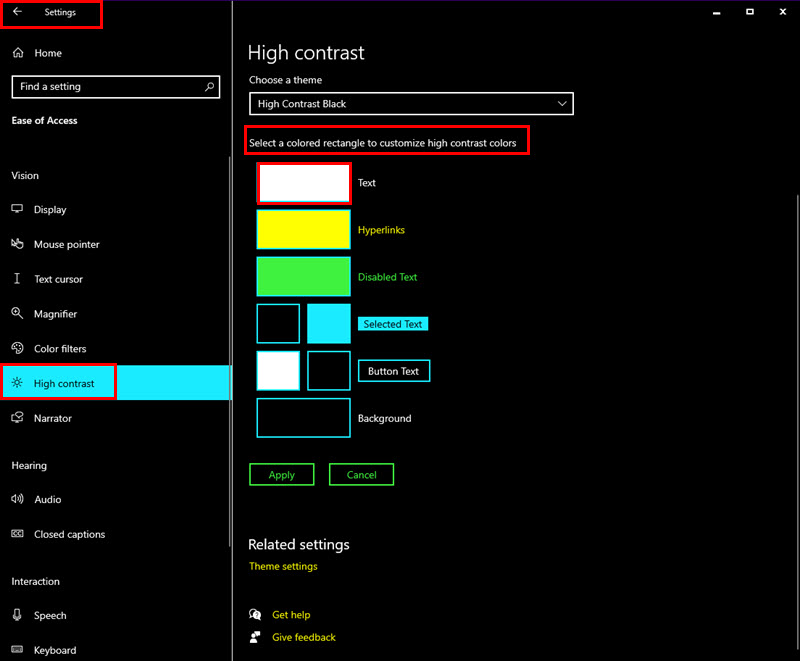This screenshot has height=661, width=800.
Task: Open Theme settings link
Action: [283, 566]
